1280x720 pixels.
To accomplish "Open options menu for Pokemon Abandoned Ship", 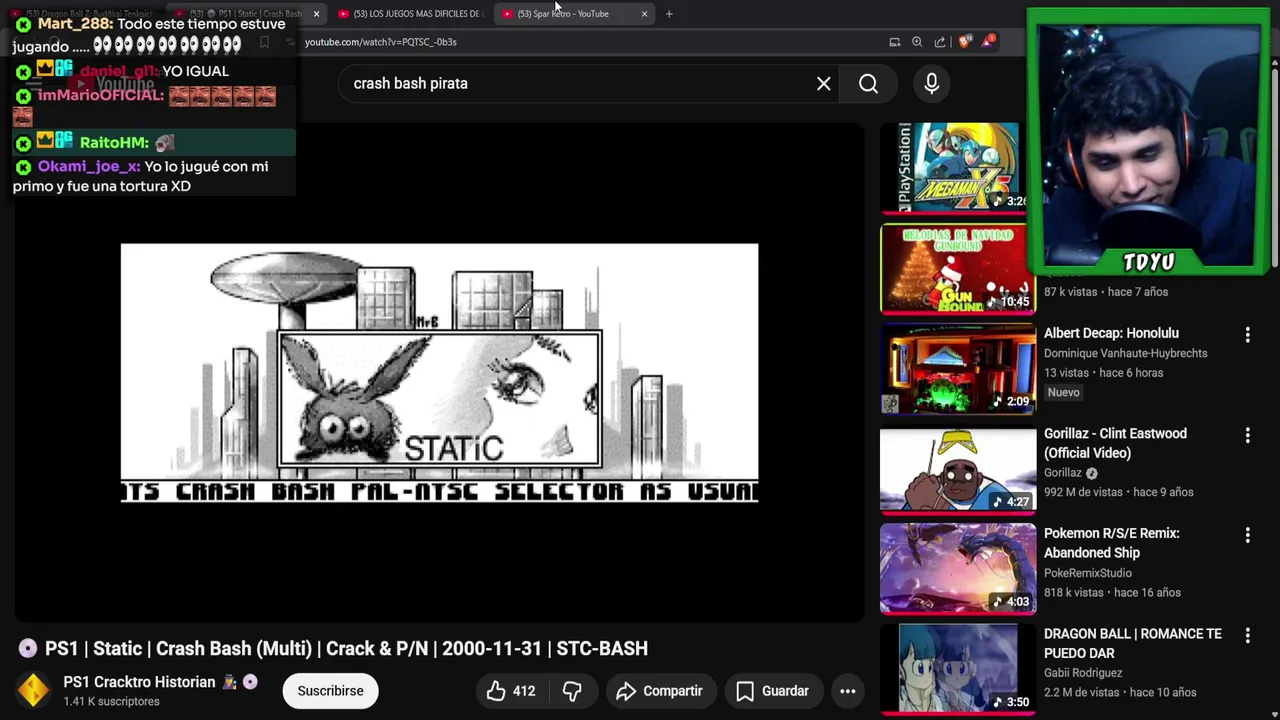I will [1247, 535].
